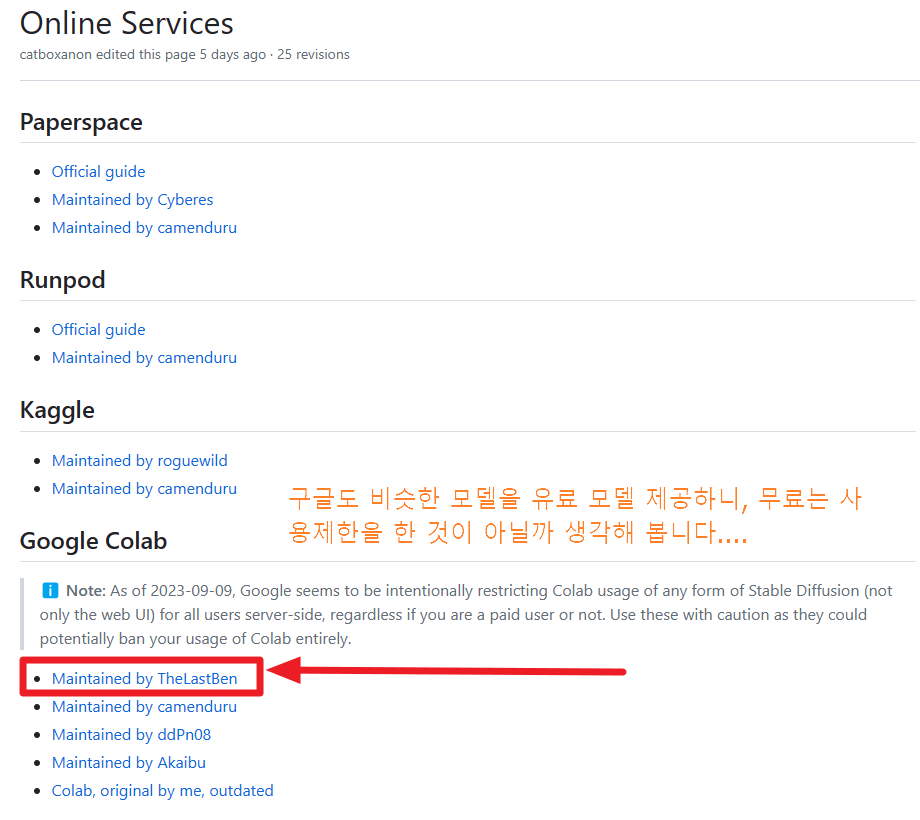Open Runpod Official guide link
The height and width of the screenshot is (820, 920).
click(x=98, y=330)
